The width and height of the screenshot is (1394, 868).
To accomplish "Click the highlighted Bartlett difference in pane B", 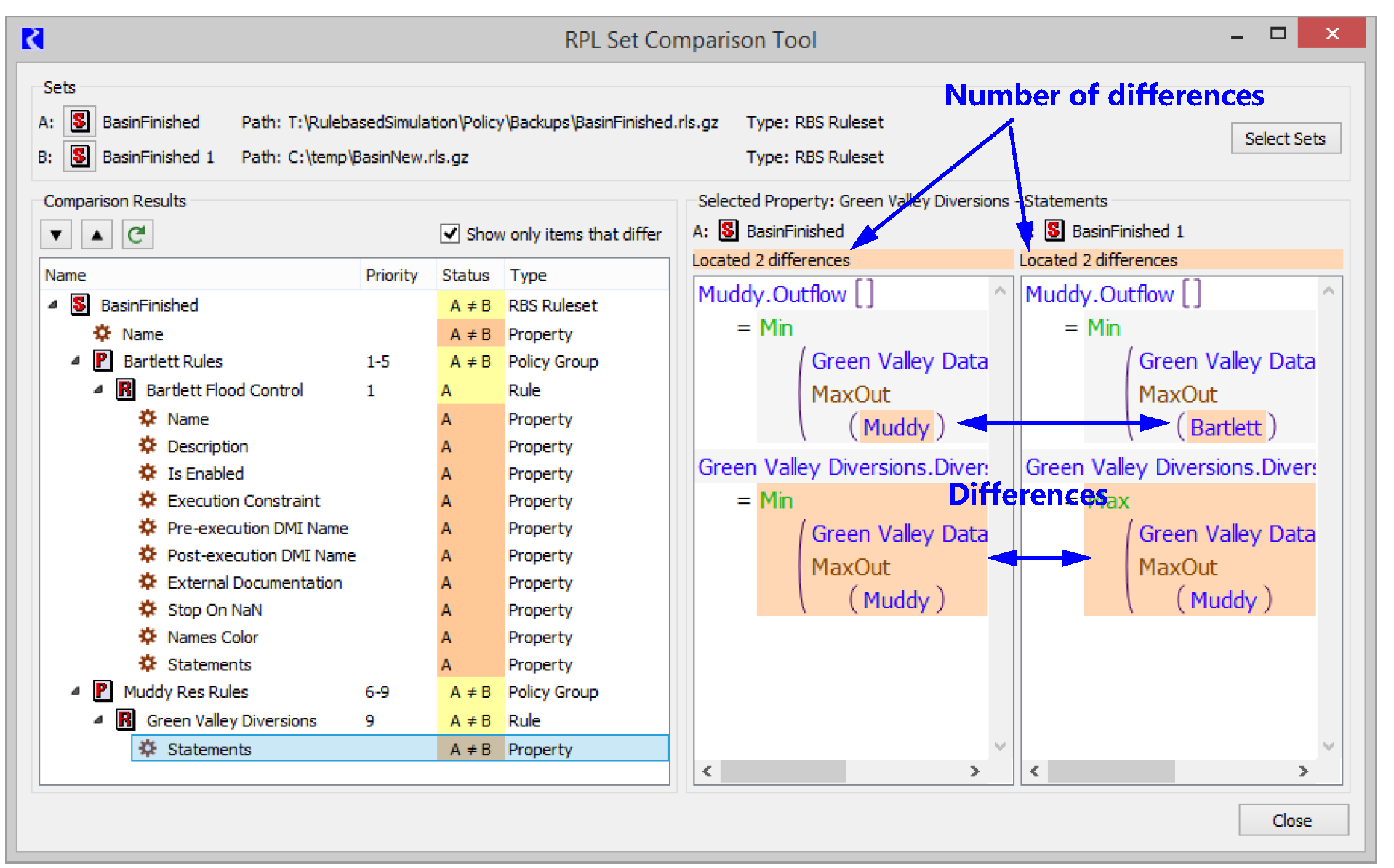I will pos(1225,427).
